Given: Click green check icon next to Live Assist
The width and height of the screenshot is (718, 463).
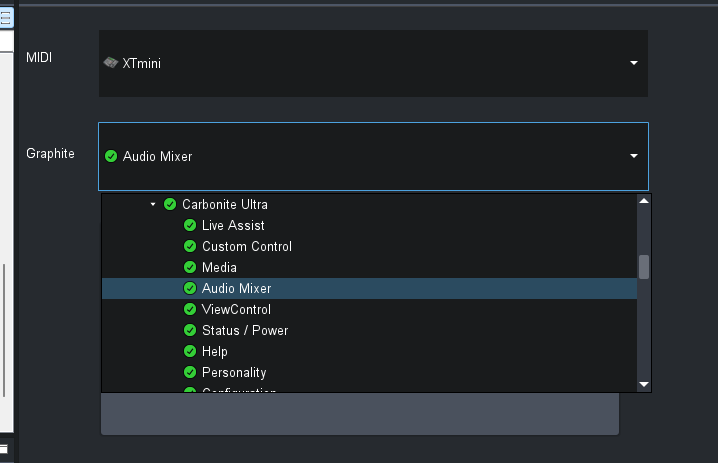Looking at the screenshot, I should [190, 225].
